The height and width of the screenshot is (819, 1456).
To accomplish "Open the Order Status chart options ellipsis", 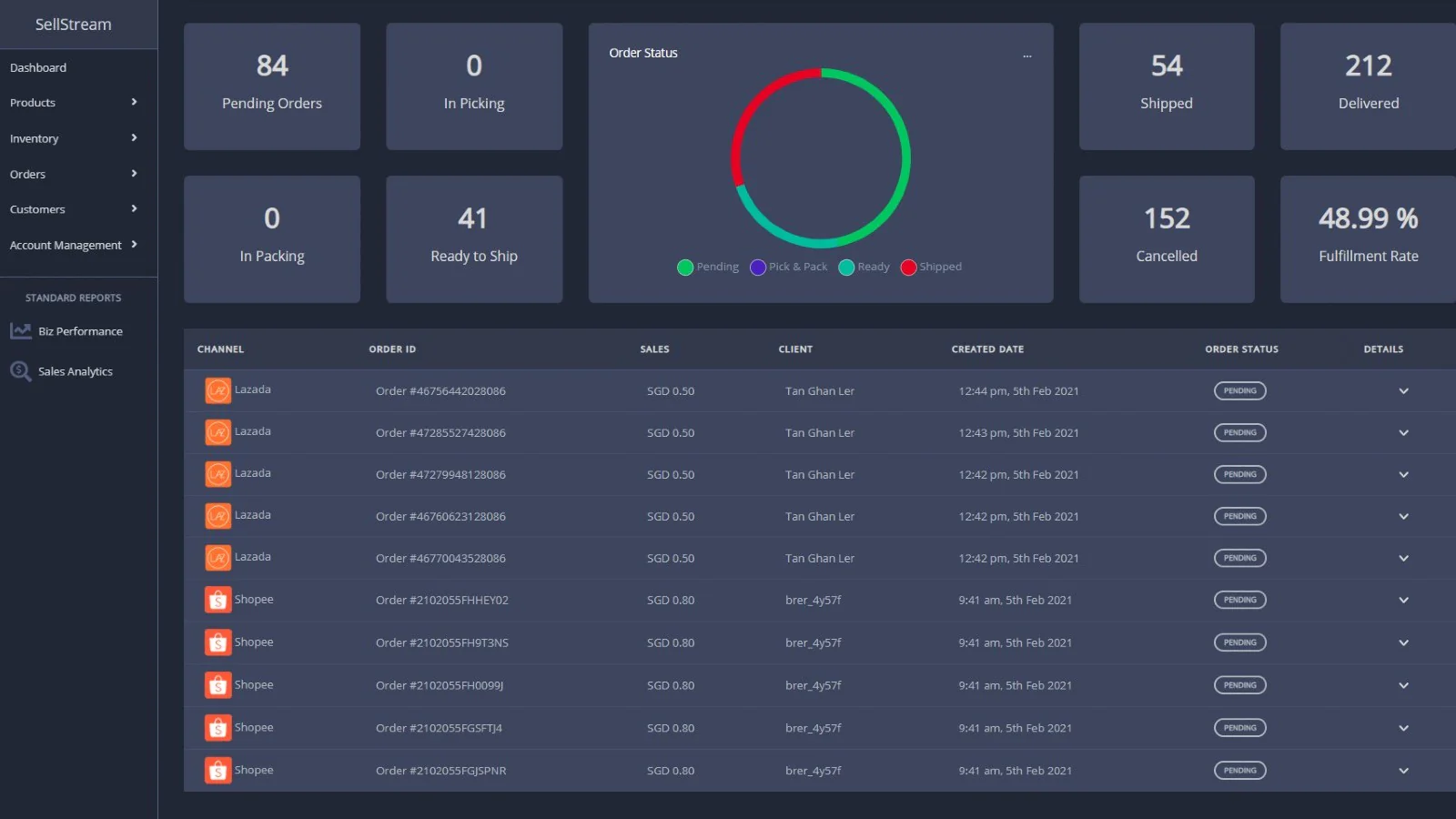I will tap(1026, 56).
